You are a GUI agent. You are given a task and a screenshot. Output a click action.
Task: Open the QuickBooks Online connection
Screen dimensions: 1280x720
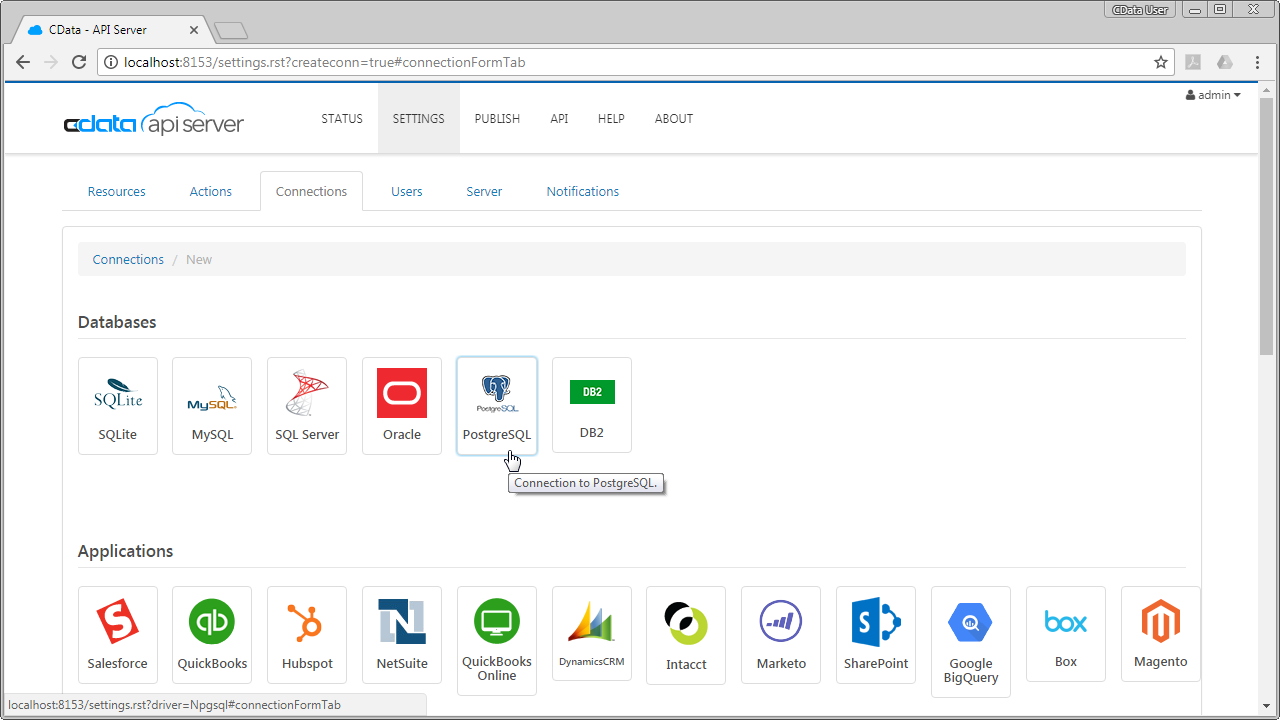[497, 641]
